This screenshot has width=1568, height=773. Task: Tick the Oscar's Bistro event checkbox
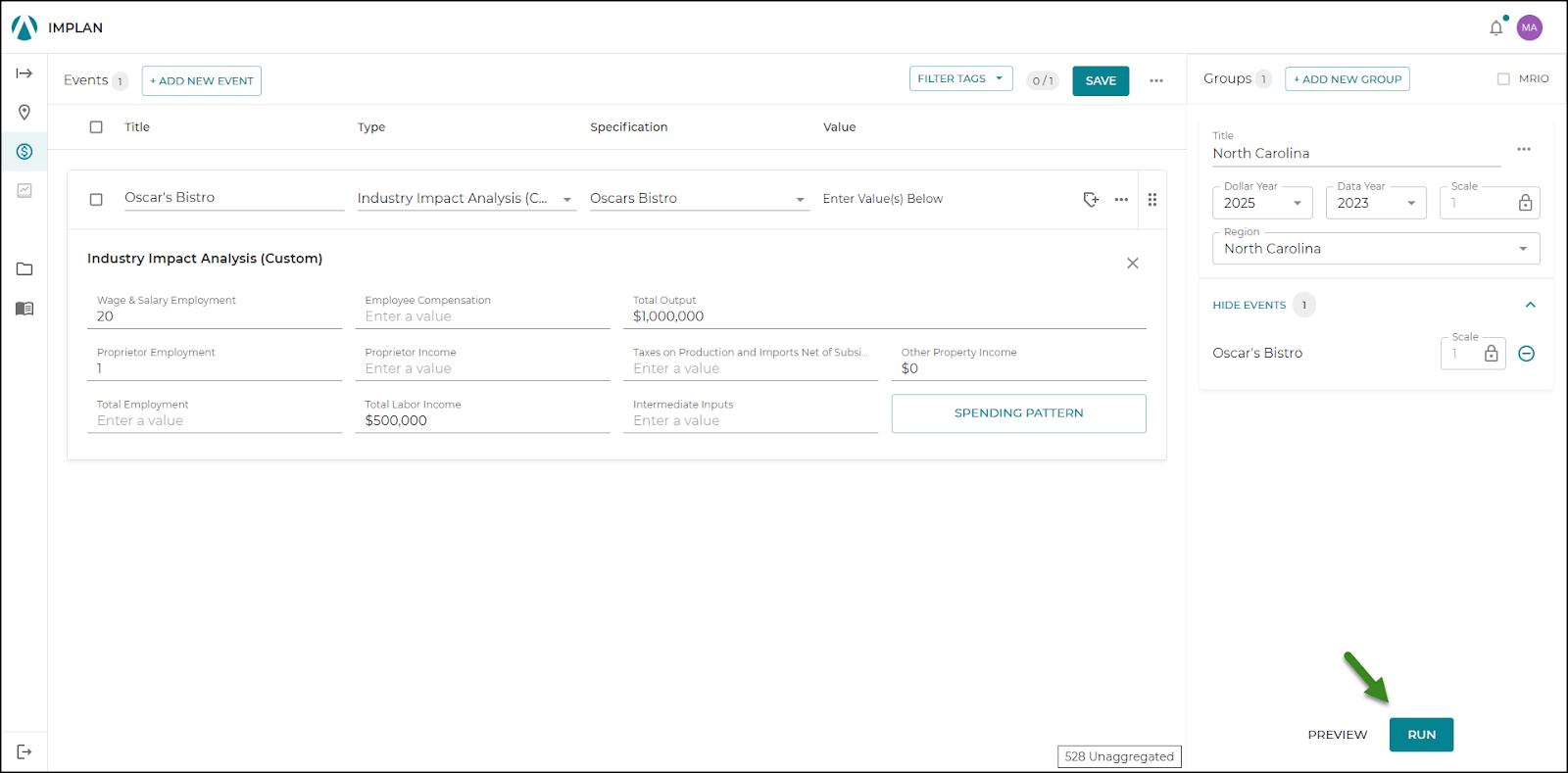point(96,199)
